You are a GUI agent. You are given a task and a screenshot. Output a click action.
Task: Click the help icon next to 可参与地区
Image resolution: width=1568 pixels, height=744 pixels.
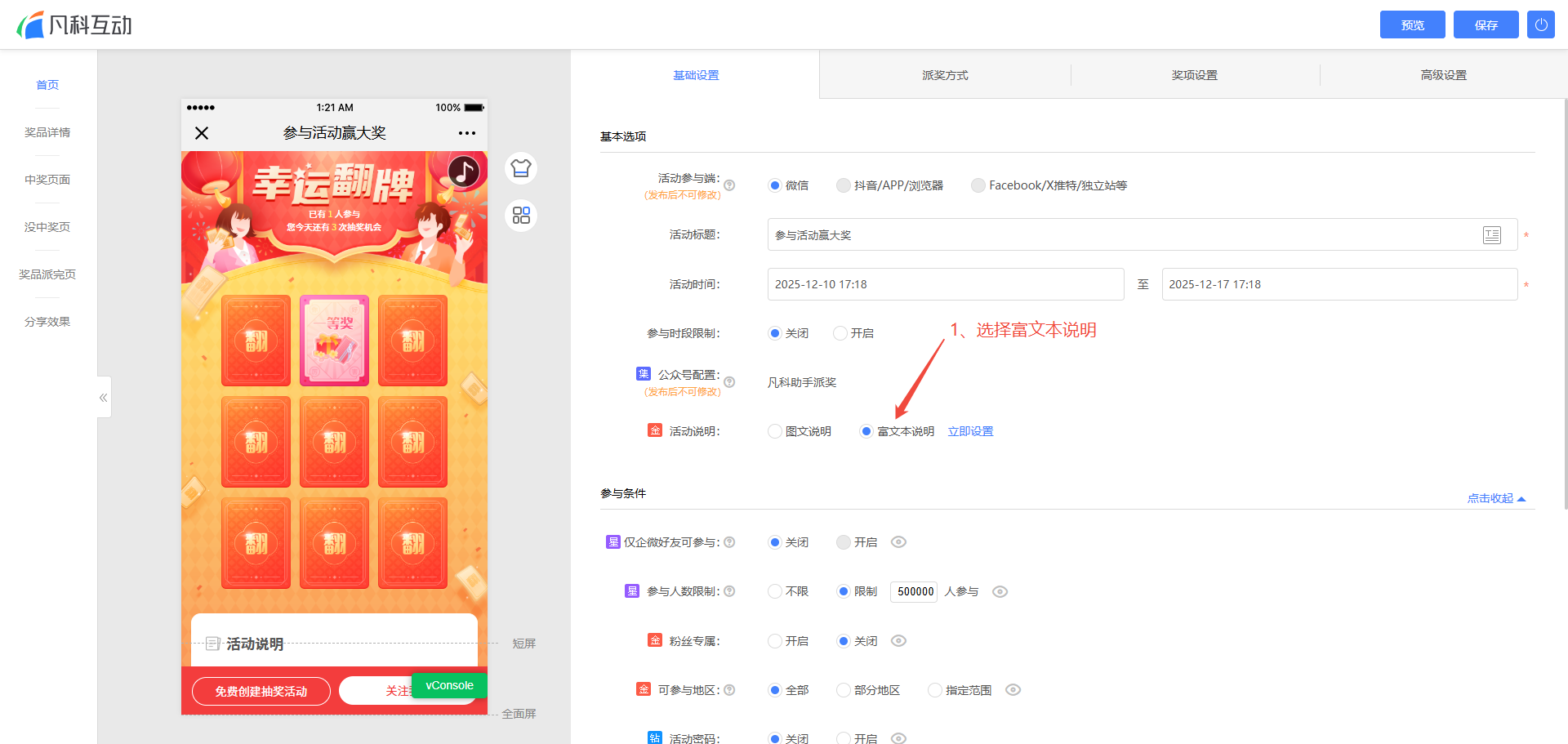(729, 690)
